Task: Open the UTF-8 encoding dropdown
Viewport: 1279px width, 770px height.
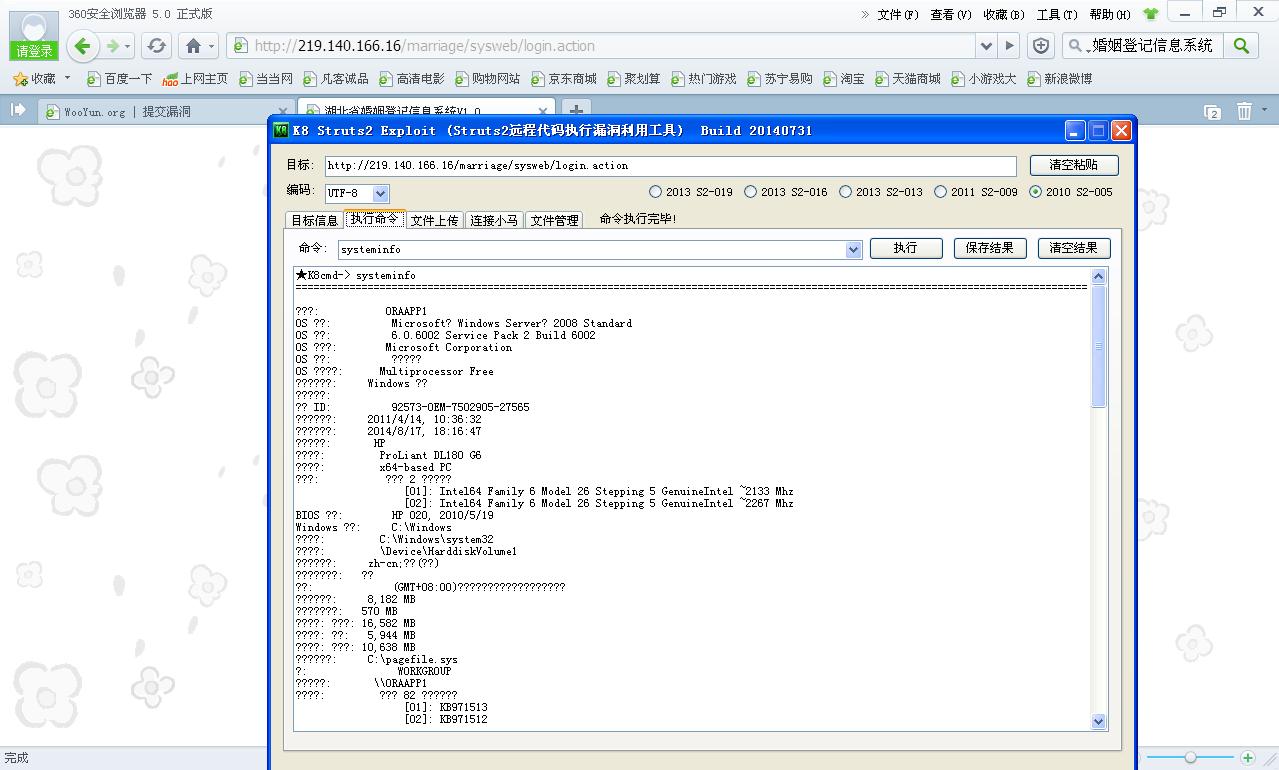Action: point(381,193)
